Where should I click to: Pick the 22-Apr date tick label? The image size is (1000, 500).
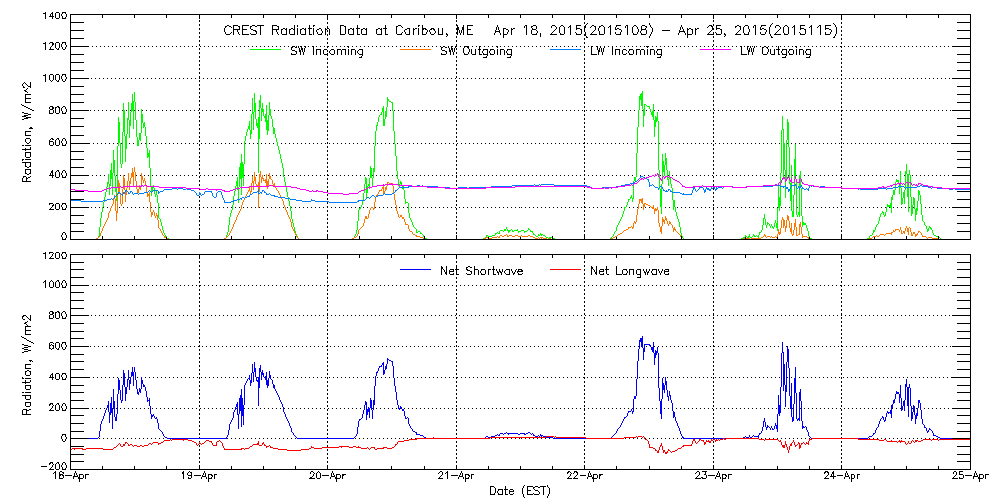pos(584,477)
